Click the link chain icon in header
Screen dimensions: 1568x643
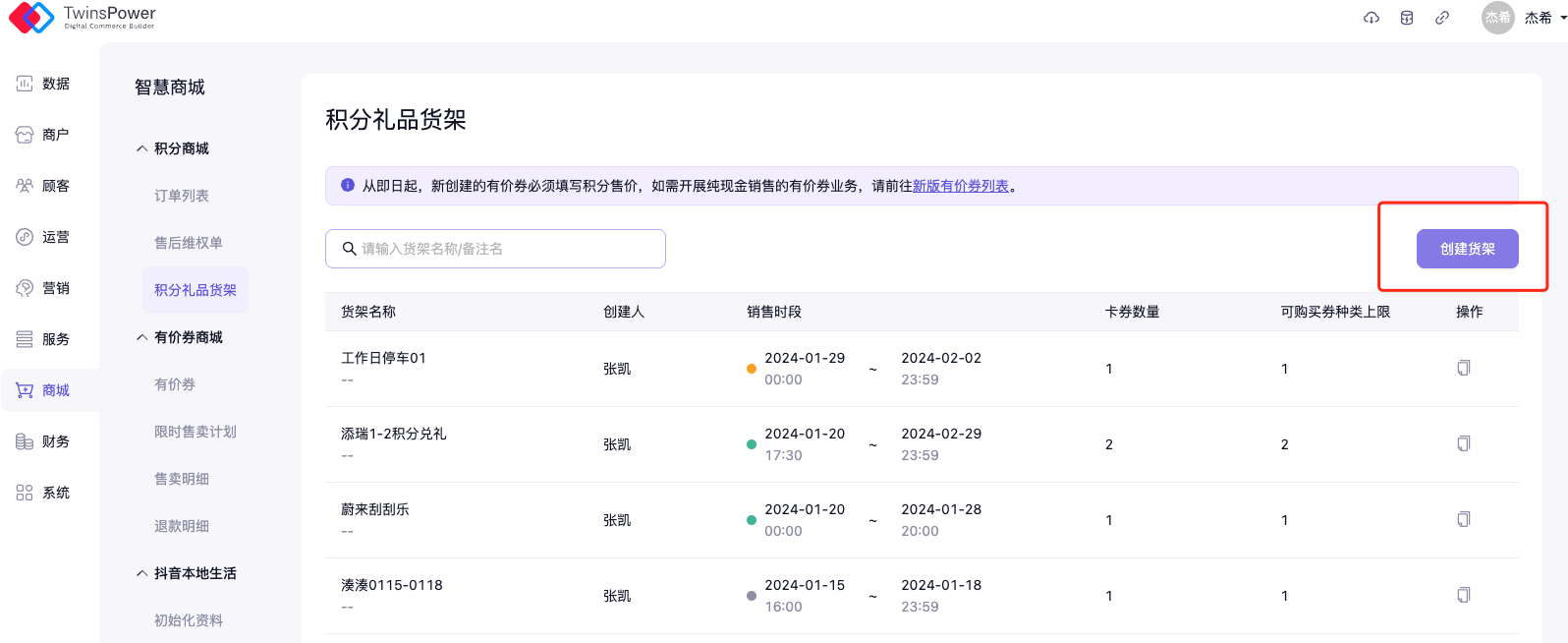pos(1442,18)
